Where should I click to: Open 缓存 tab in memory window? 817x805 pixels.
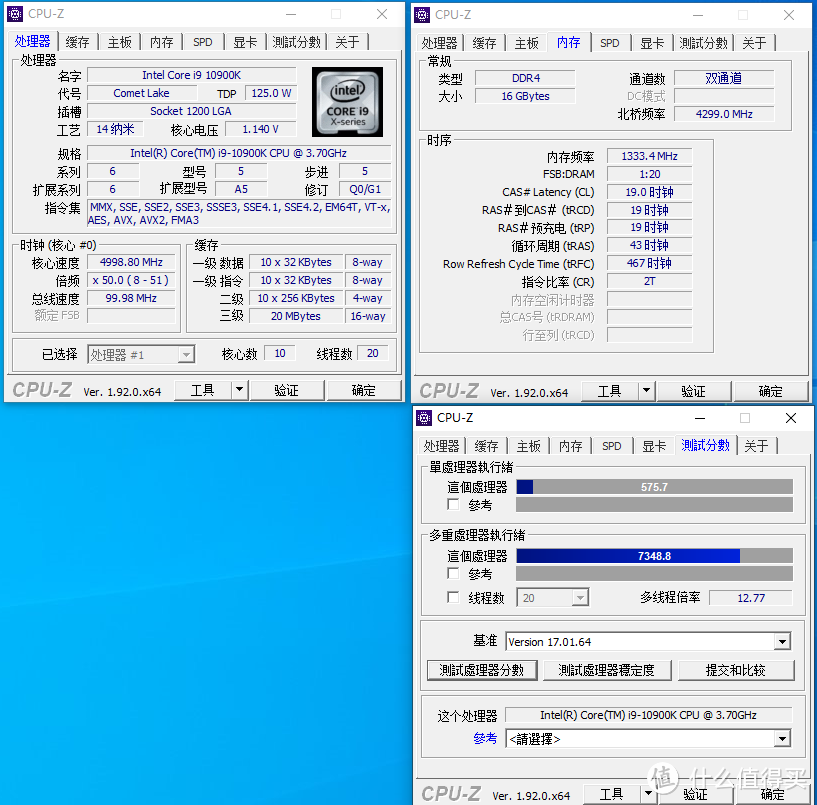(x=485, y=43)
